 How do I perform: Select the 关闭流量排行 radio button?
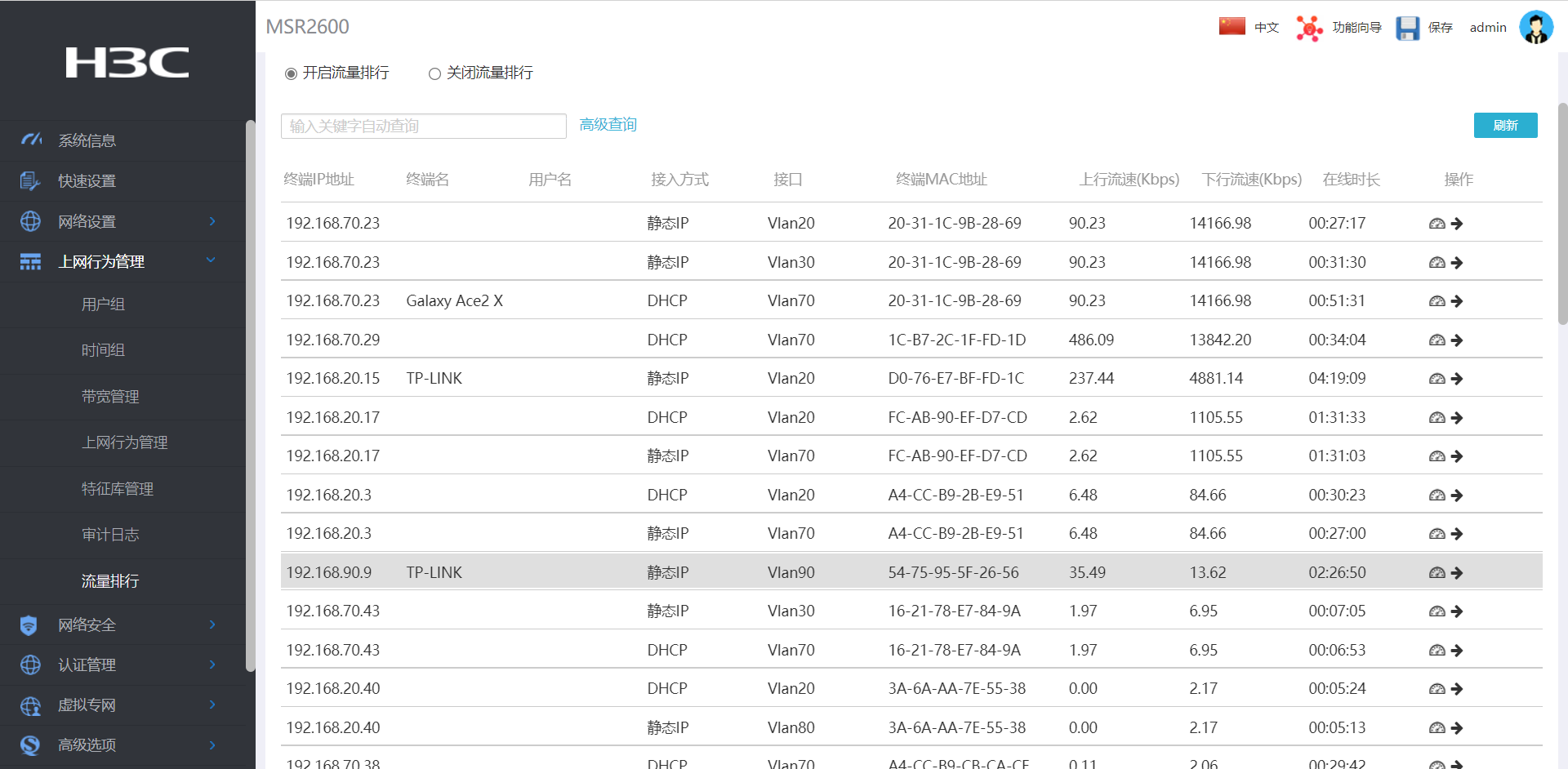(x=434, y=73)
